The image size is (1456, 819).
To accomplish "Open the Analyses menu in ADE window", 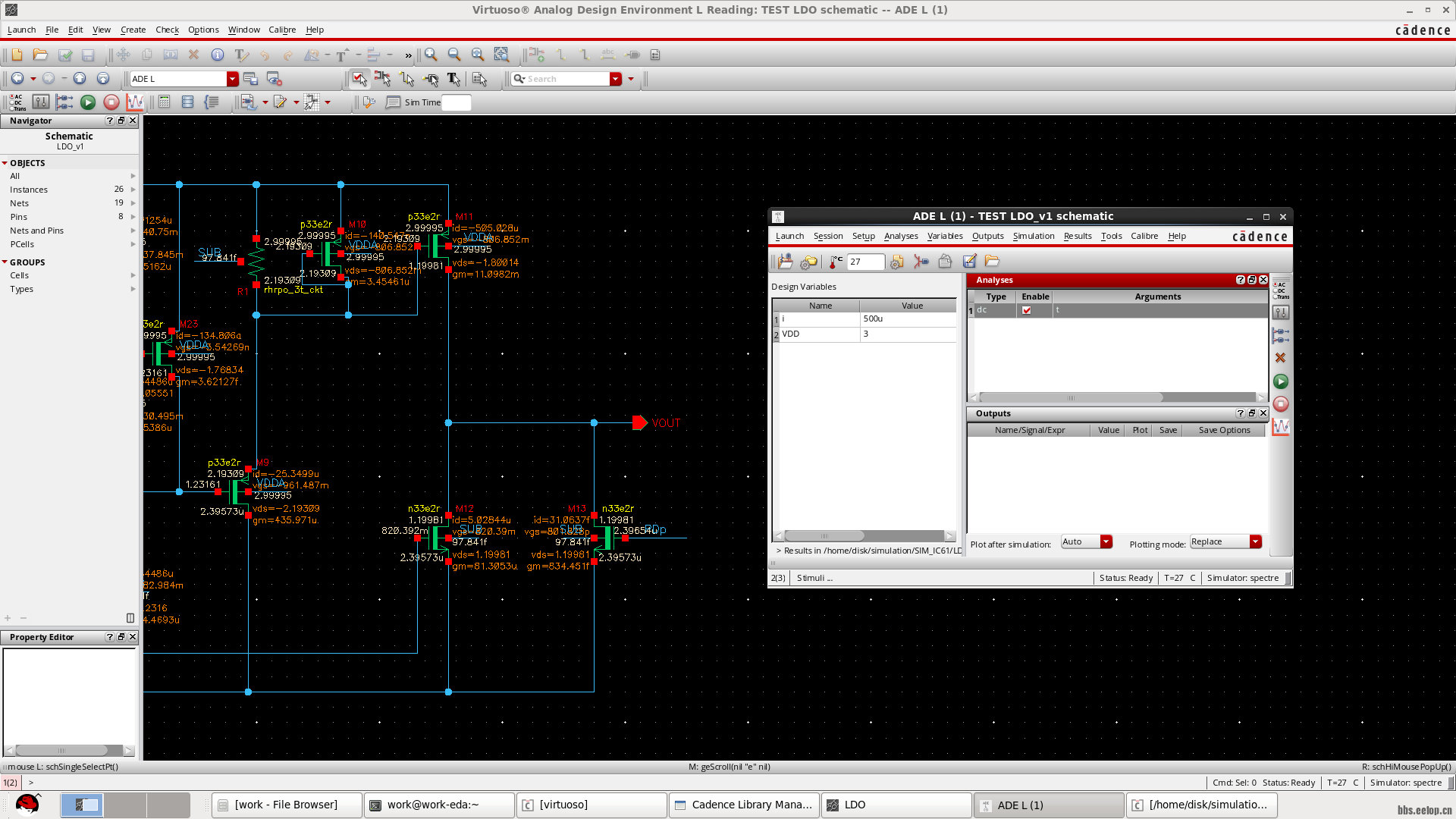I will (x=901, y=236).
